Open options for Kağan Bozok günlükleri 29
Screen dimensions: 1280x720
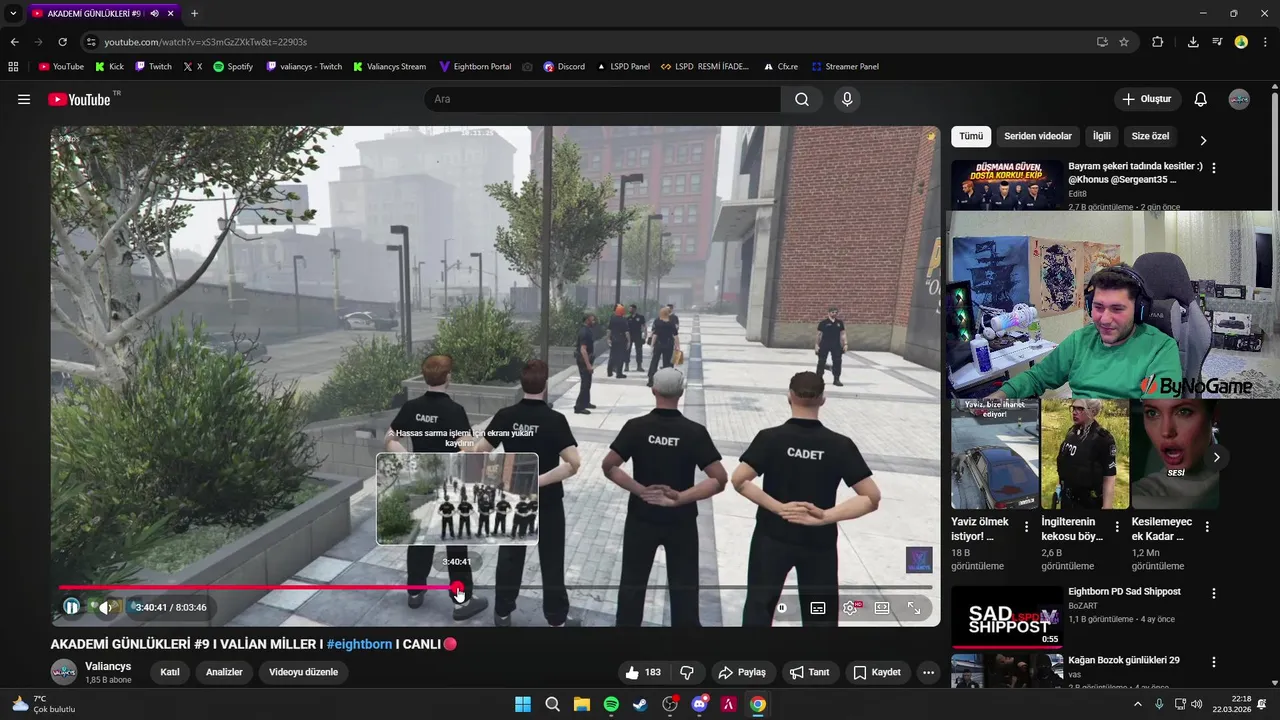click(1214, 662)
